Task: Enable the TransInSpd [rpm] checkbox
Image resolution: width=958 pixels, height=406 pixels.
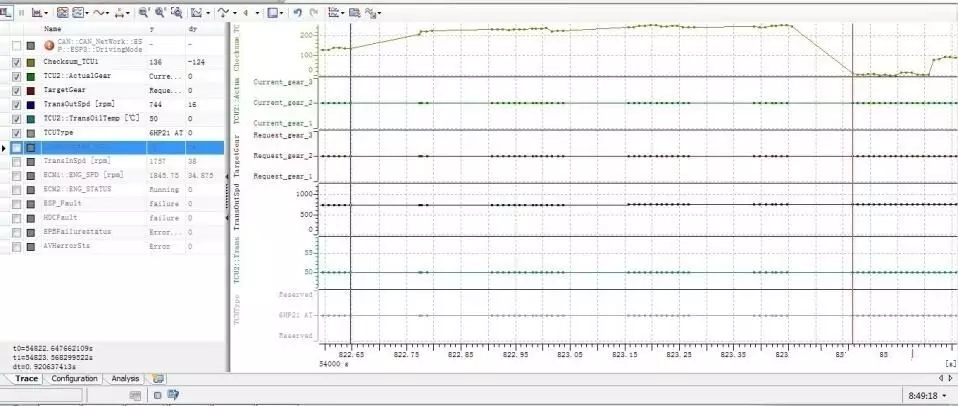Action: [15, 161]
